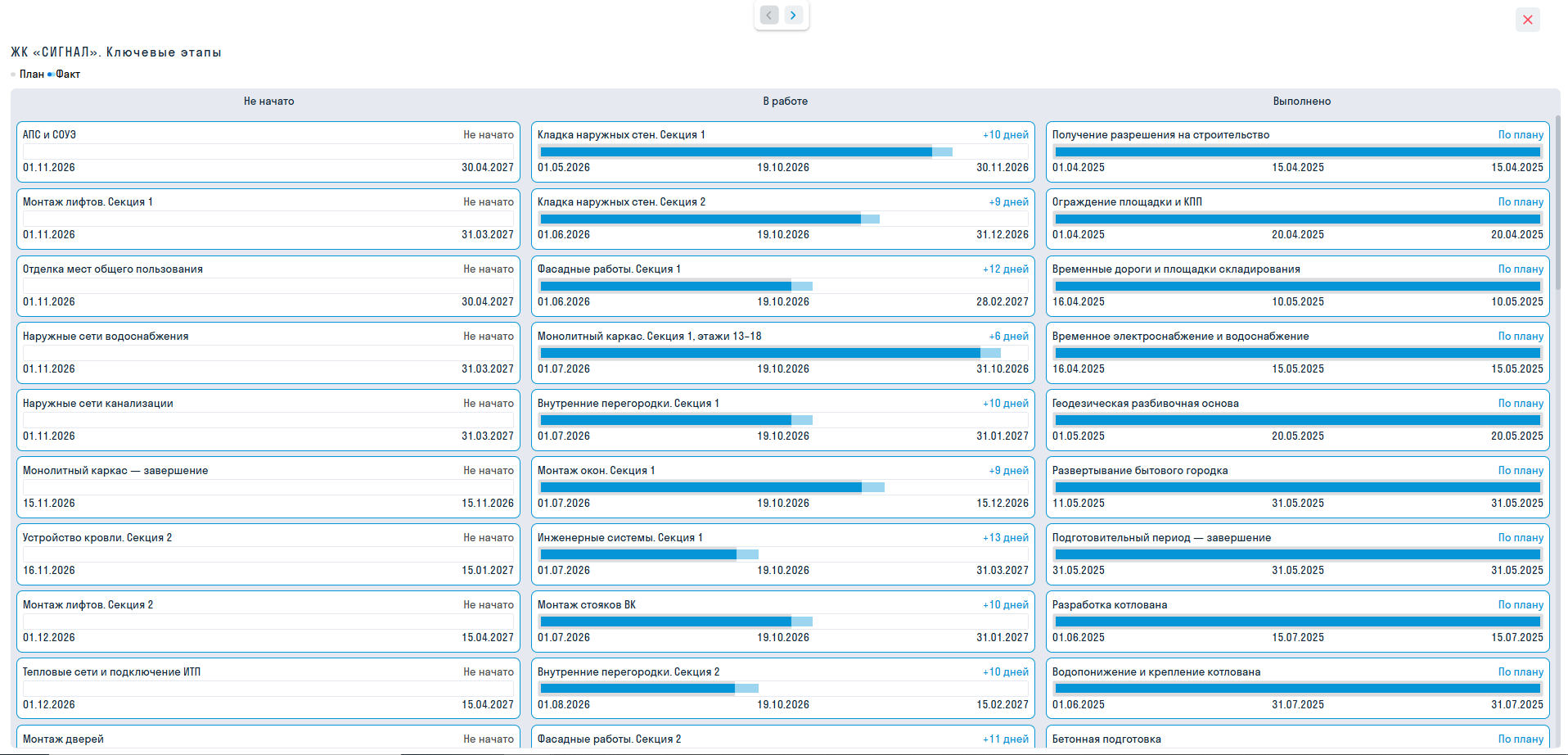Image resolution: width=1568 pixels, height=755 pixels.
Task: Go to previous slide arrow
Action: 769,15
